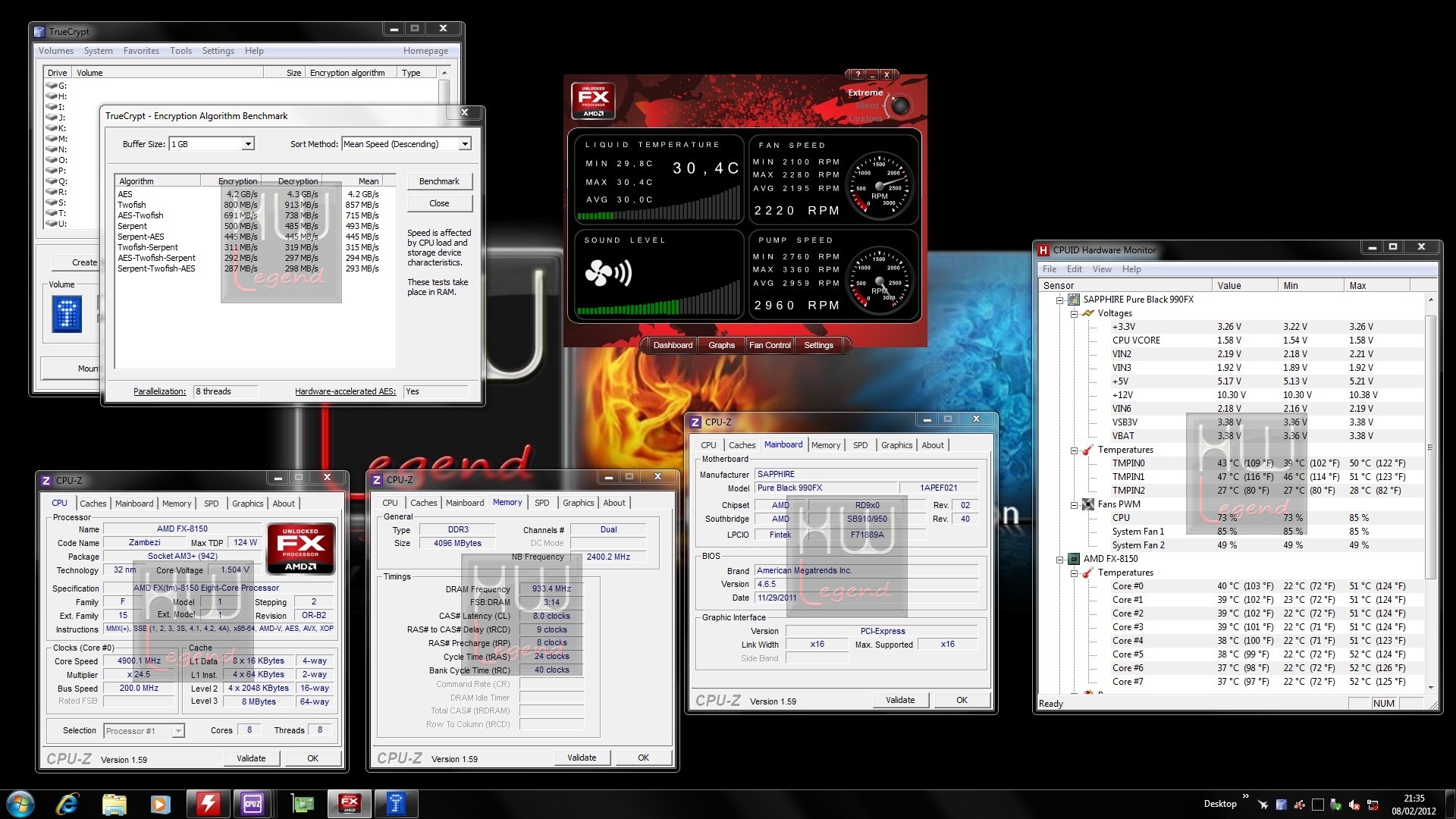Screen dimensions: 1456x819
Task: Select Extreme mode in the cooler widget
Action: click(865, 93)
